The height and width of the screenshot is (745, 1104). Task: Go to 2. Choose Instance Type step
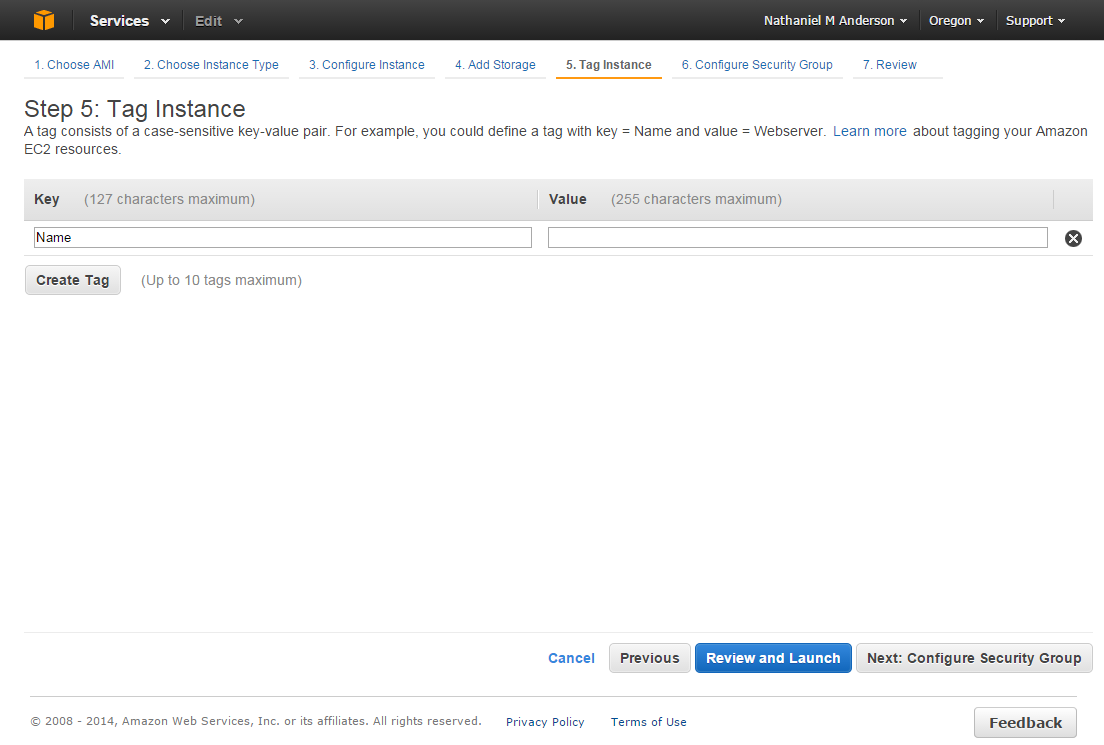(x=211, y=65)
